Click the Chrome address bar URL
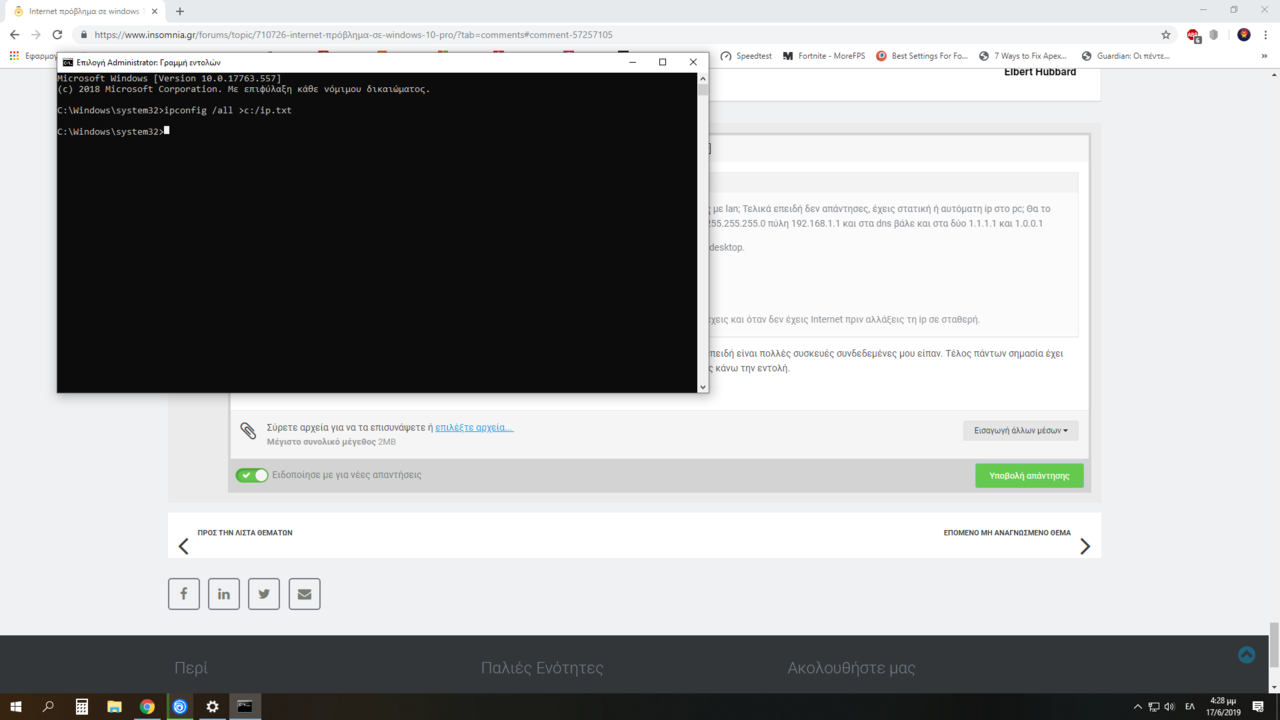The height and width of the screenshot is (720, 1280). click(353, 34)
